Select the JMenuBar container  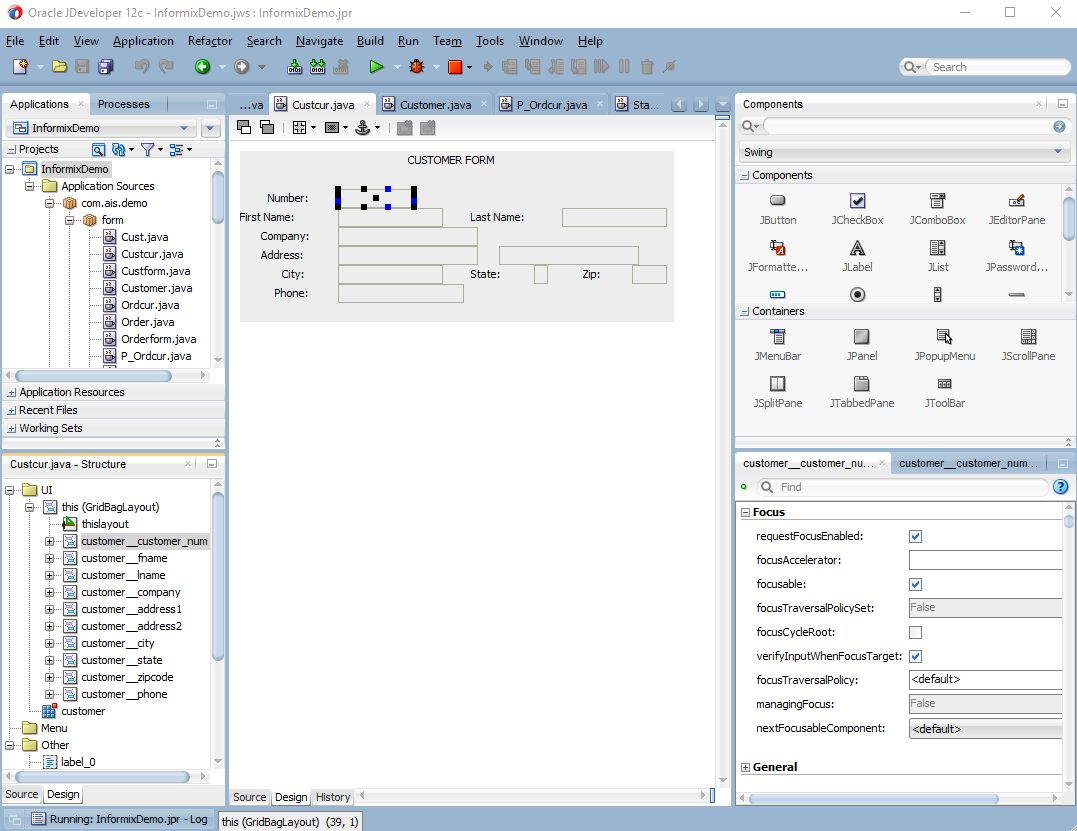(x=778, y=345)
